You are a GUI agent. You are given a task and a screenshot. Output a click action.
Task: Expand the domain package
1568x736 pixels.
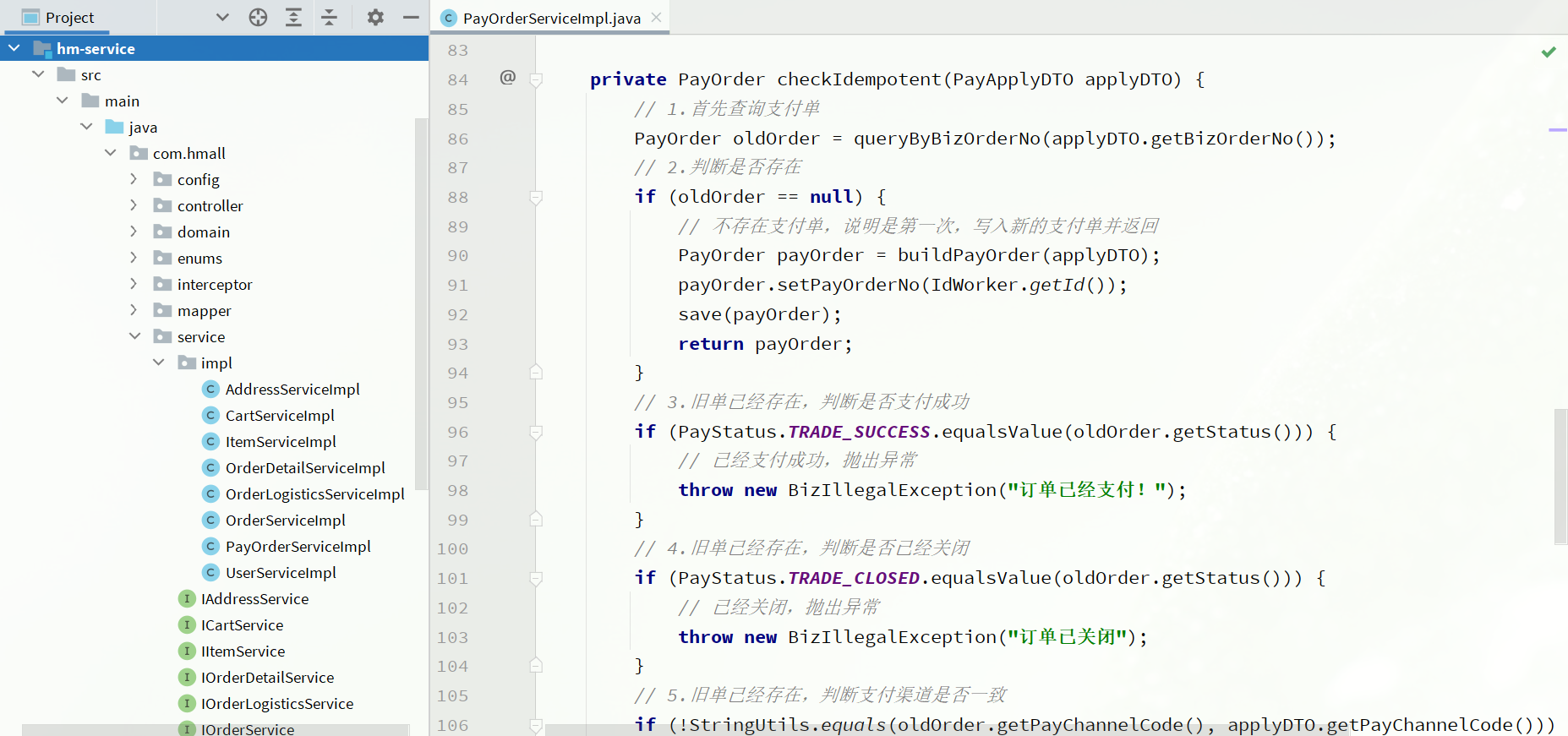(134, 232)
